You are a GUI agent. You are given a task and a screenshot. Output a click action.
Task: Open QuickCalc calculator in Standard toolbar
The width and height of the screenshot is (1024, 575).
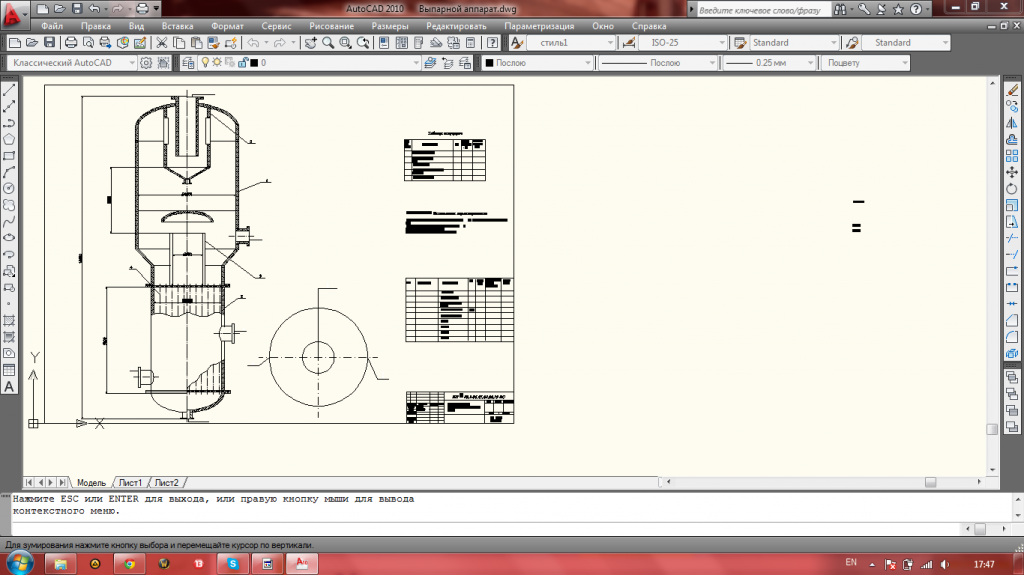(x=470, y=42)
